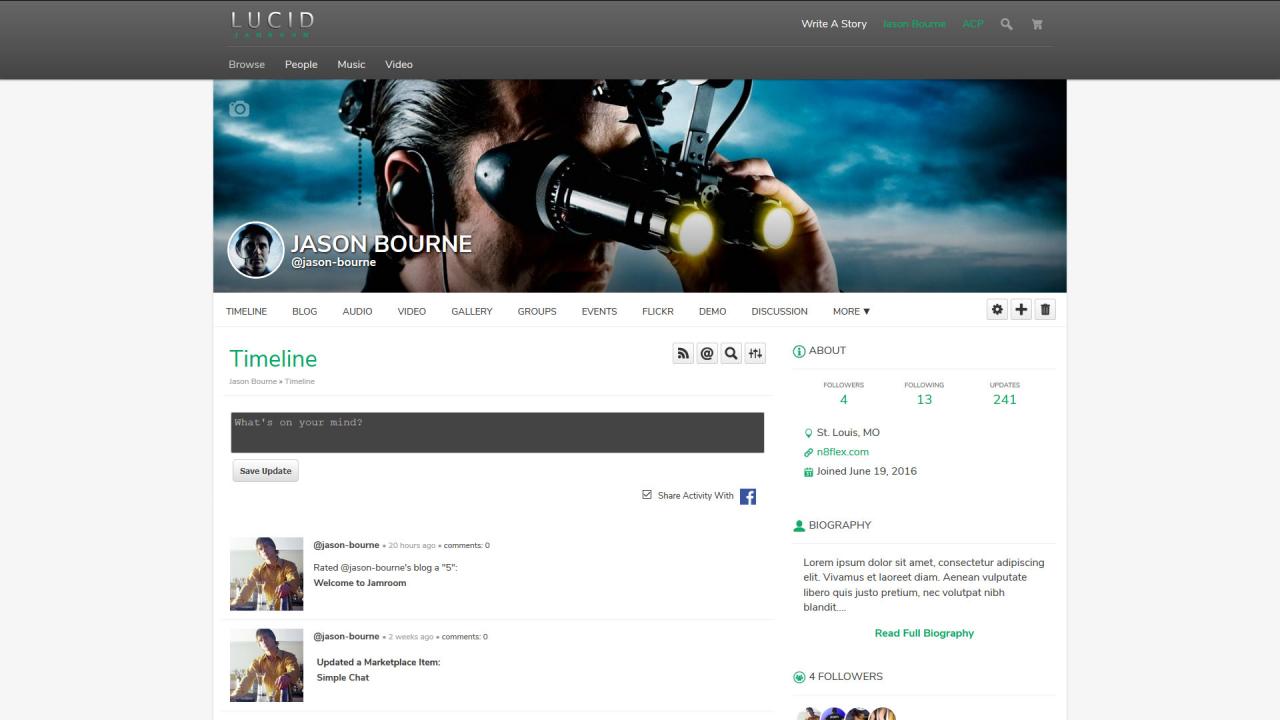Expand the MORE profile menu

click(x=851, y=311)
